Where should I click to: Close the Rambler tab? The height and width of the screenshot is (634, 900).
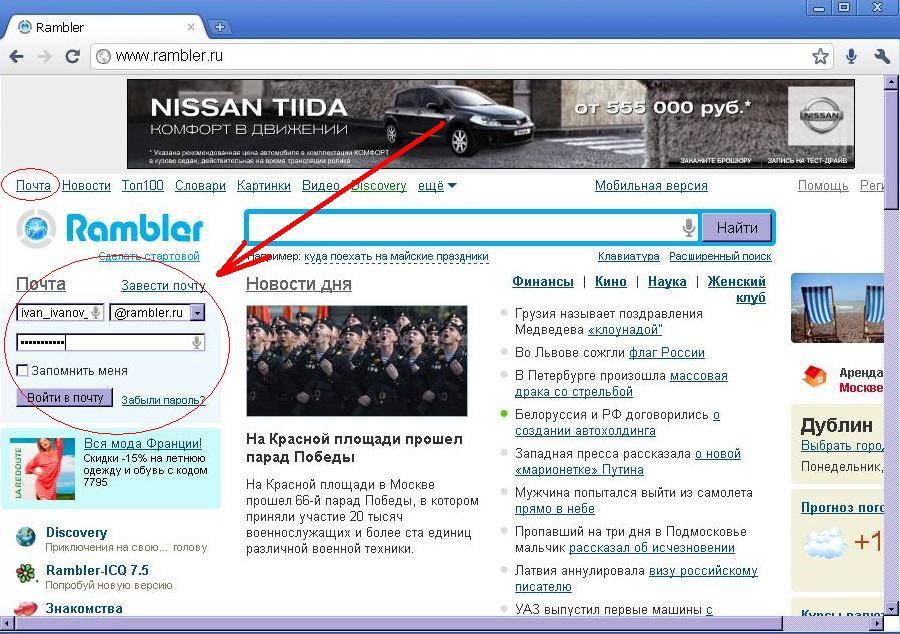[x=191, y=27]
